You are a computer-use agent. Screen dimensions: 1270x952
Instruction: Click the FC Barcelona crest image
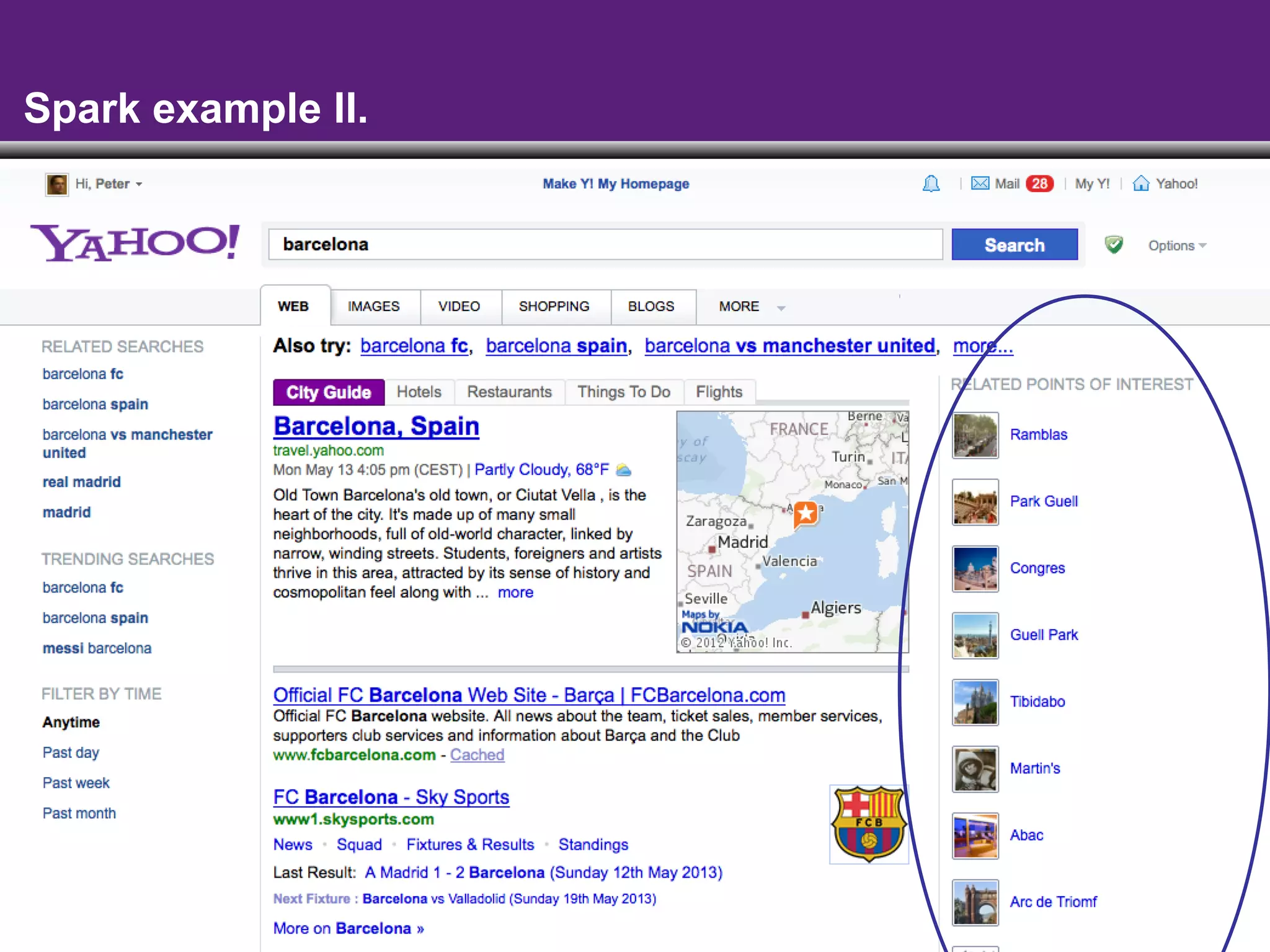[868, 824]
